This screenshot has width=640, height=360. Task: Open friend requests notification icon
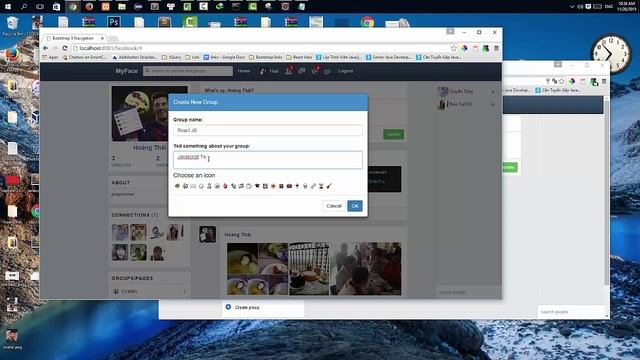tap(289, 71)
